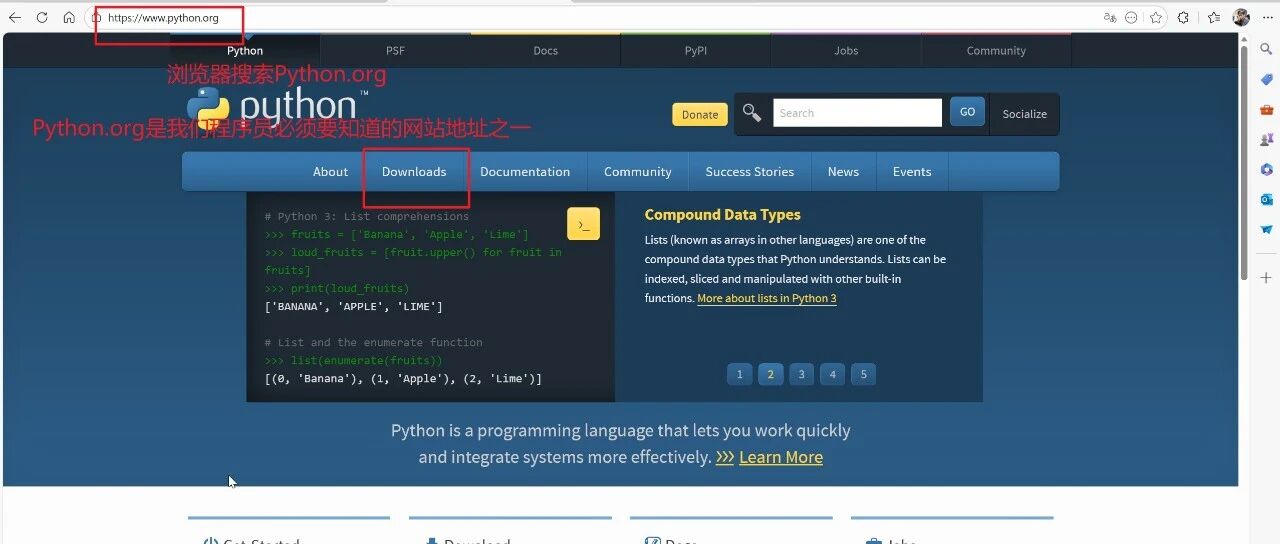Select the Python top tab
Viewport: 1280px width, 544px height.
tap(245, 50)
